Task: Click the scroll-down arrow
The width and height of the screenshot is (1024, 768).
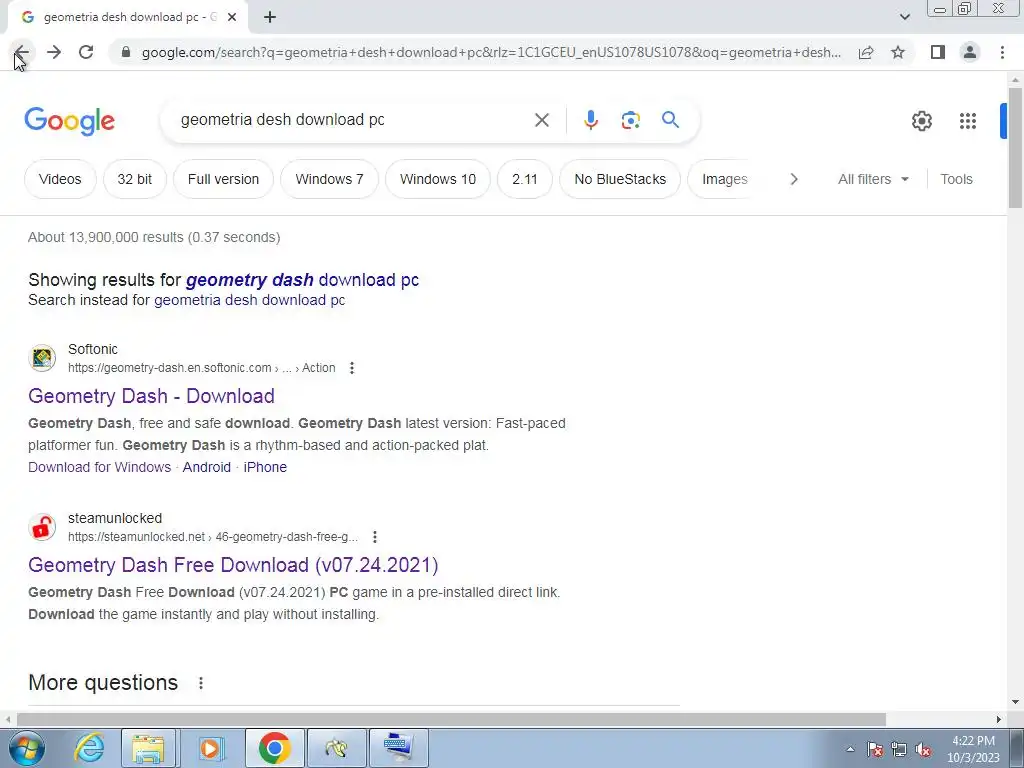Action: [1015, 703]
